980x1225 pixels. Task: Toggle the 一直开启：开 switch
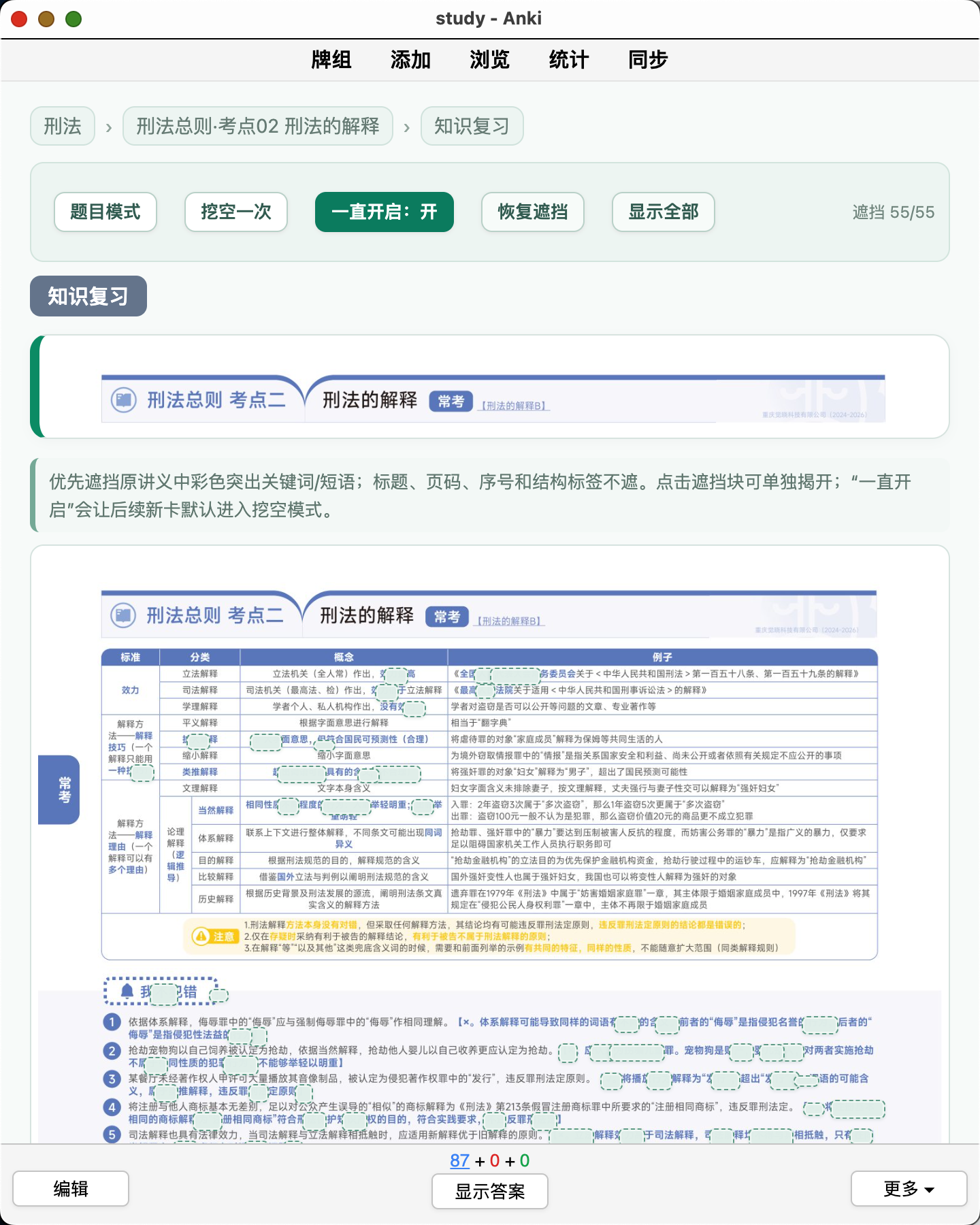point(385,212)
